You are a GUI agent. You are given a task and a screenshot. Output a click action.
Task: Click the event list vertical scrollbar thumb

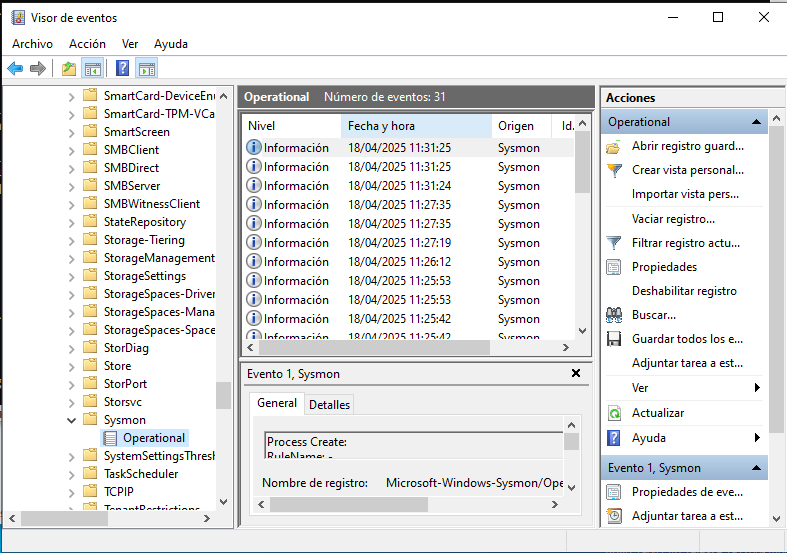tap(582, 162)
